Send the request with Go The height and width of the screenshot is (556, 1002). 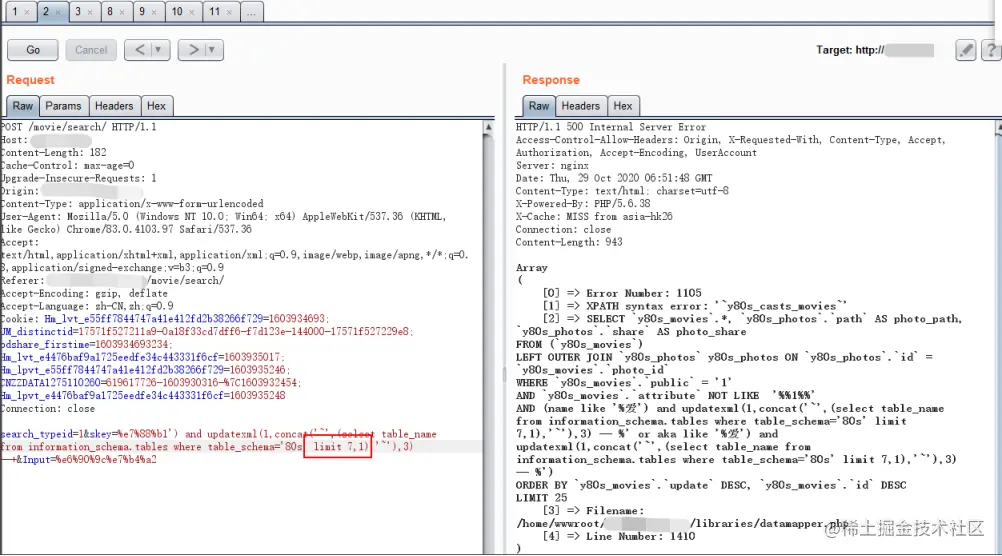(33, 50)
